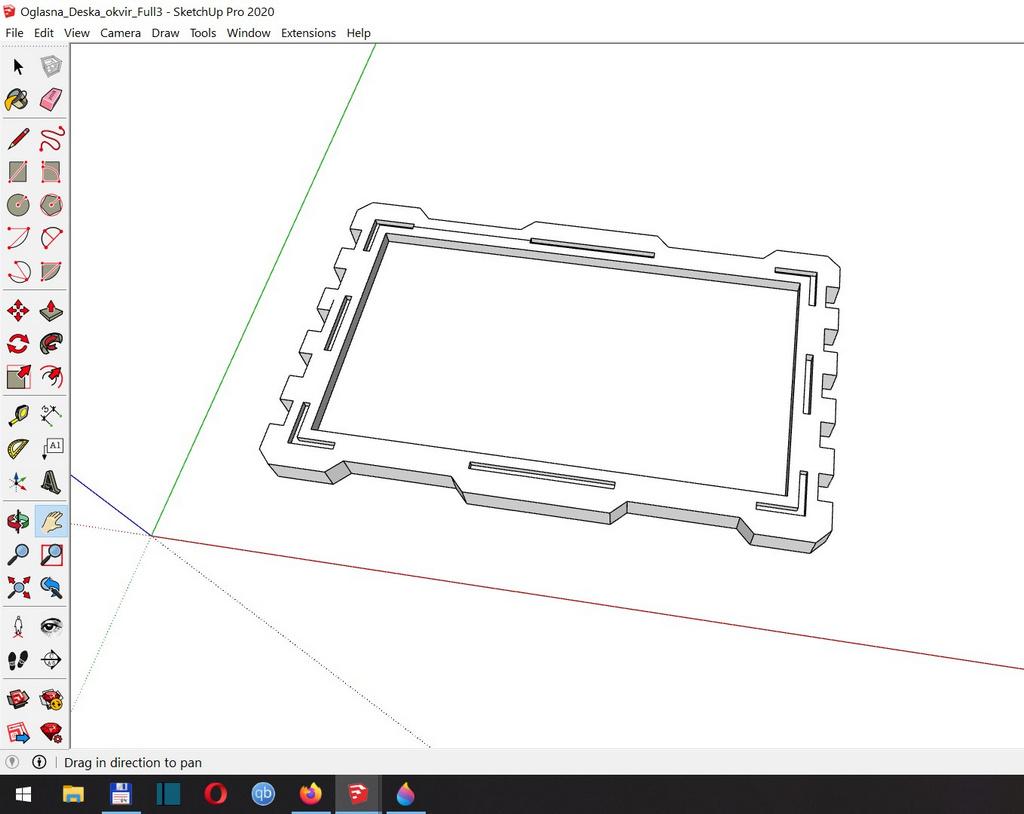This screenshot has width=1024, height=814.
Task: Click the model credits person icon
Action: pyautogui.click(x=39, y=762)
